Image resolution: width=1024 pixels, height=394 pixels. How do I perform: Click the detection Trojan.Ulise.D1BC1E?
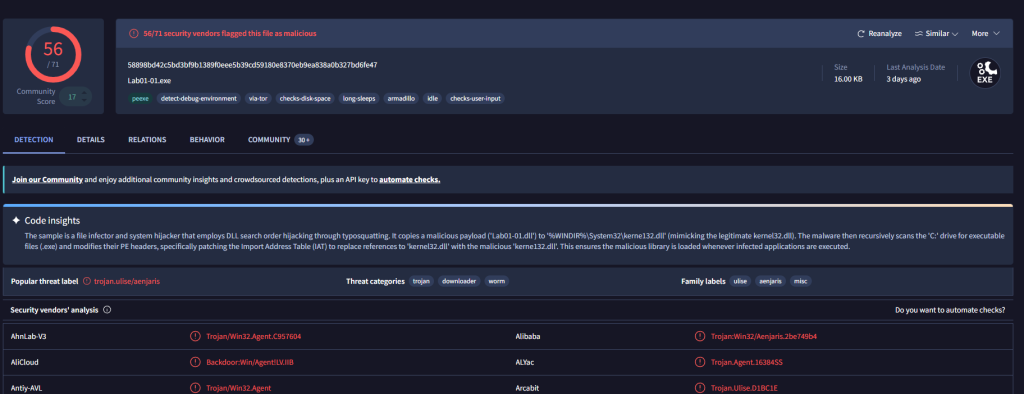744,387
